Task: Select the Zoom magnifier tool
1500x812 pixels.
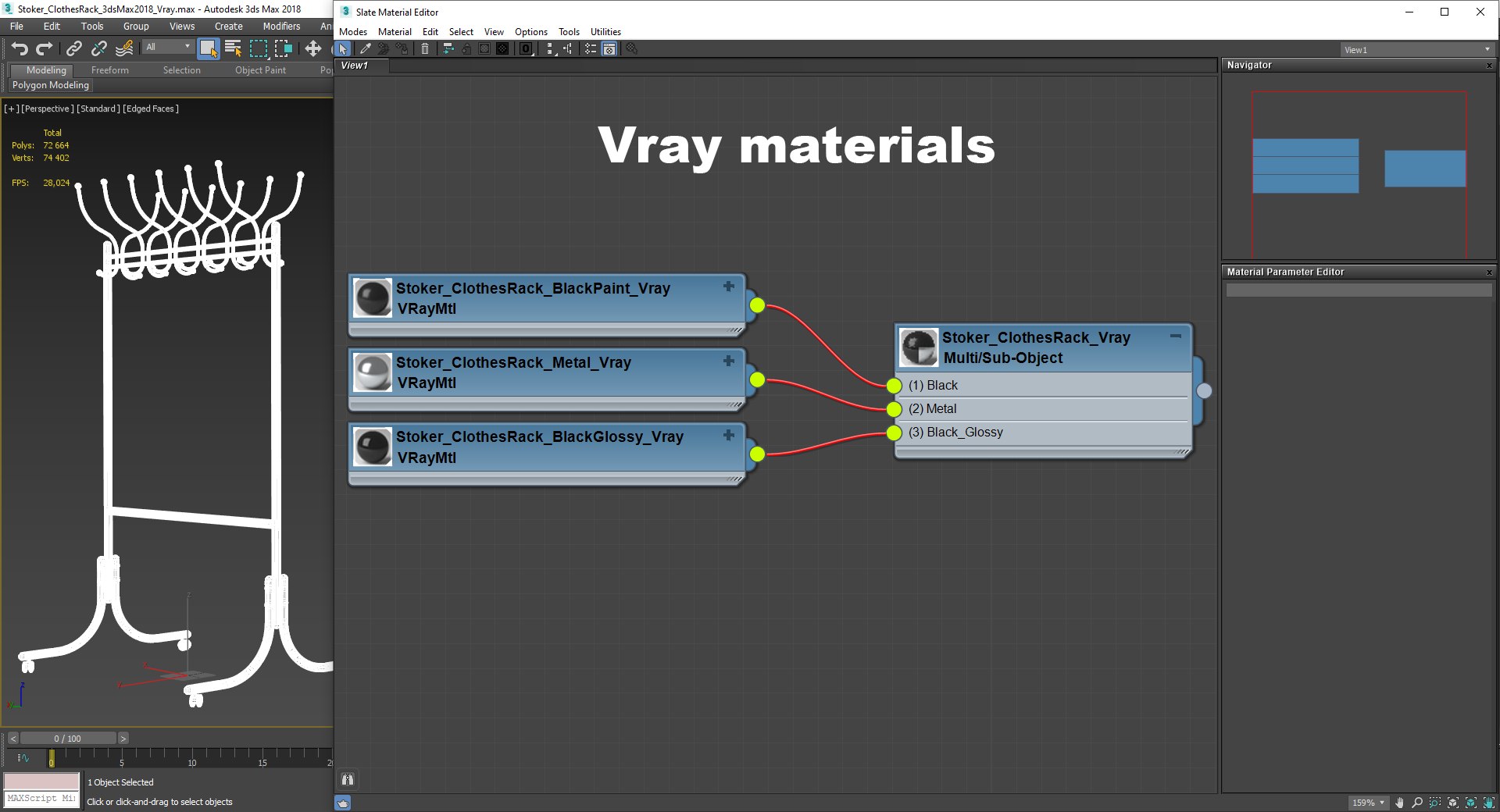Action: (x=1417, y=802)
